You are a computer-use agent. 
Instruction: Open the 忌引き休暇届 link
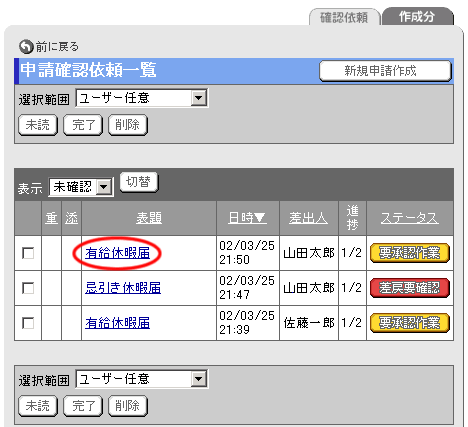[123, 288]
